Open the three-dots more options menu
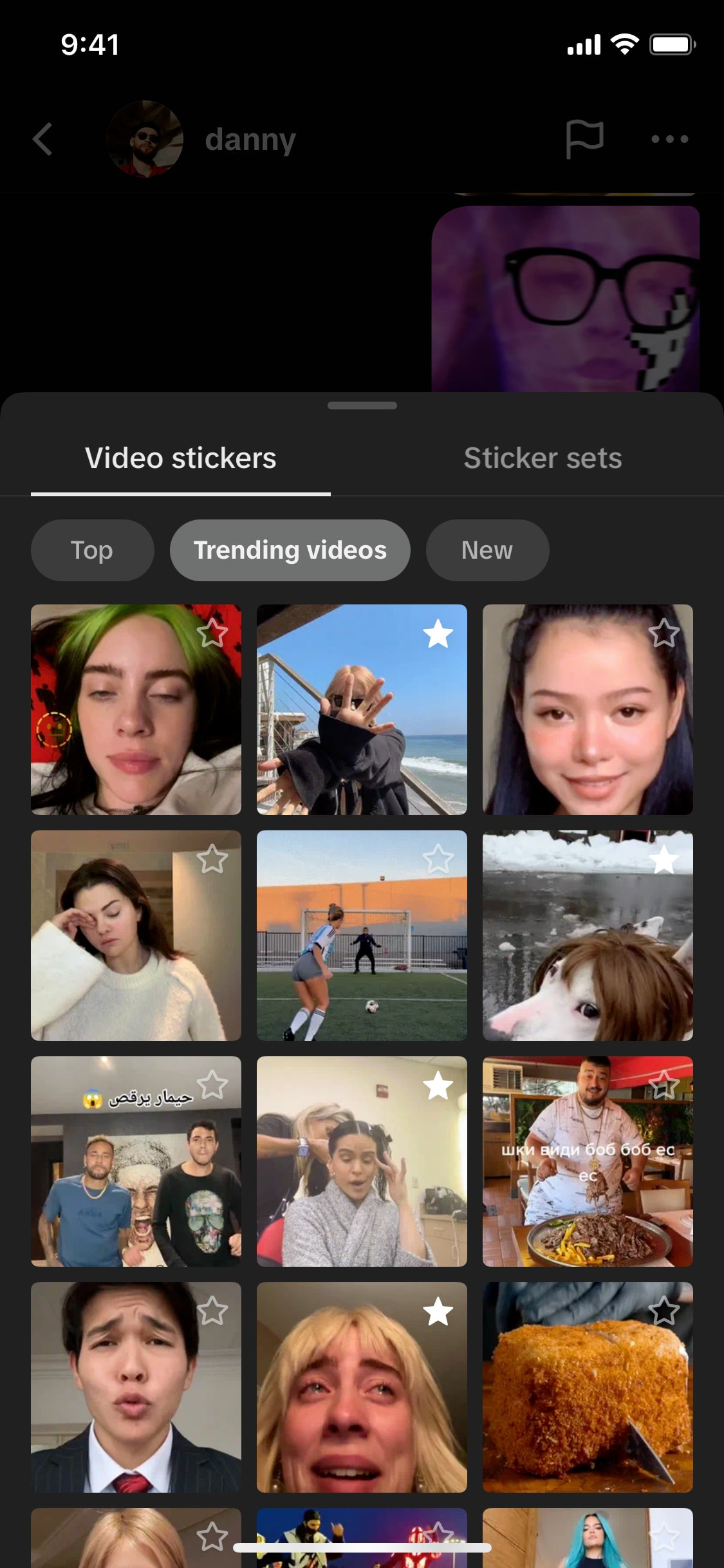Viewport: 724px width, 1568px height. coord(669,139)
